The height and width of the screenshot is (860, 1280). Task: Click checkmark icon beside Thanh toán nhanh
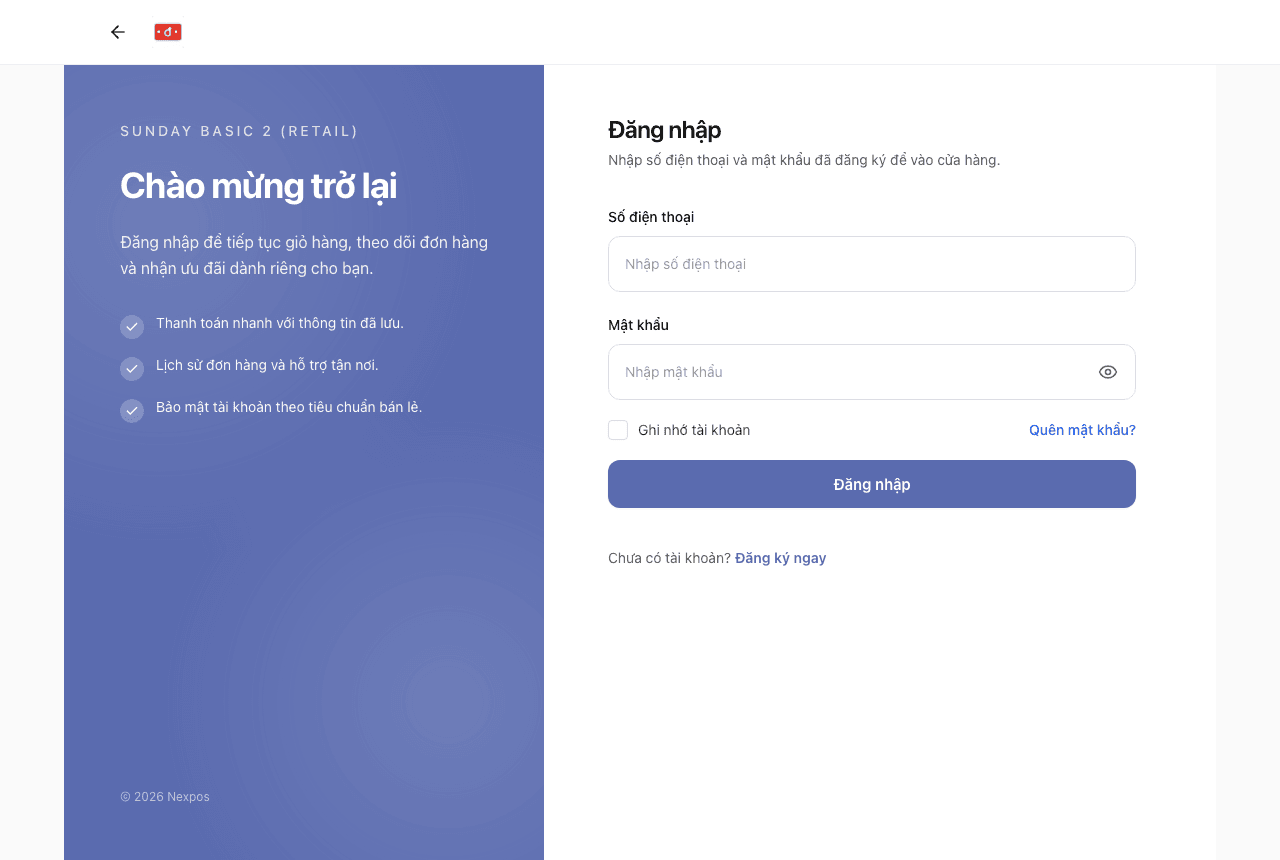(132, 327)
